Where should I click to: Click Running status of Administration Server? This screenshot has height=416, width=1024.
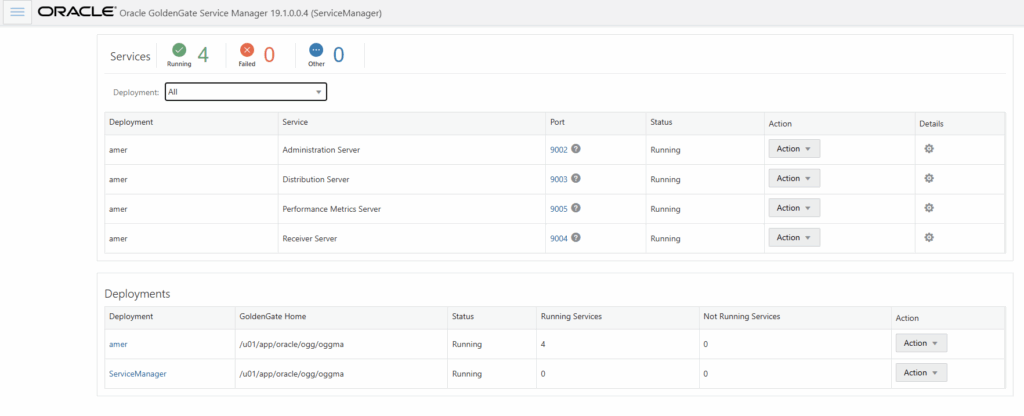[665, 150]
